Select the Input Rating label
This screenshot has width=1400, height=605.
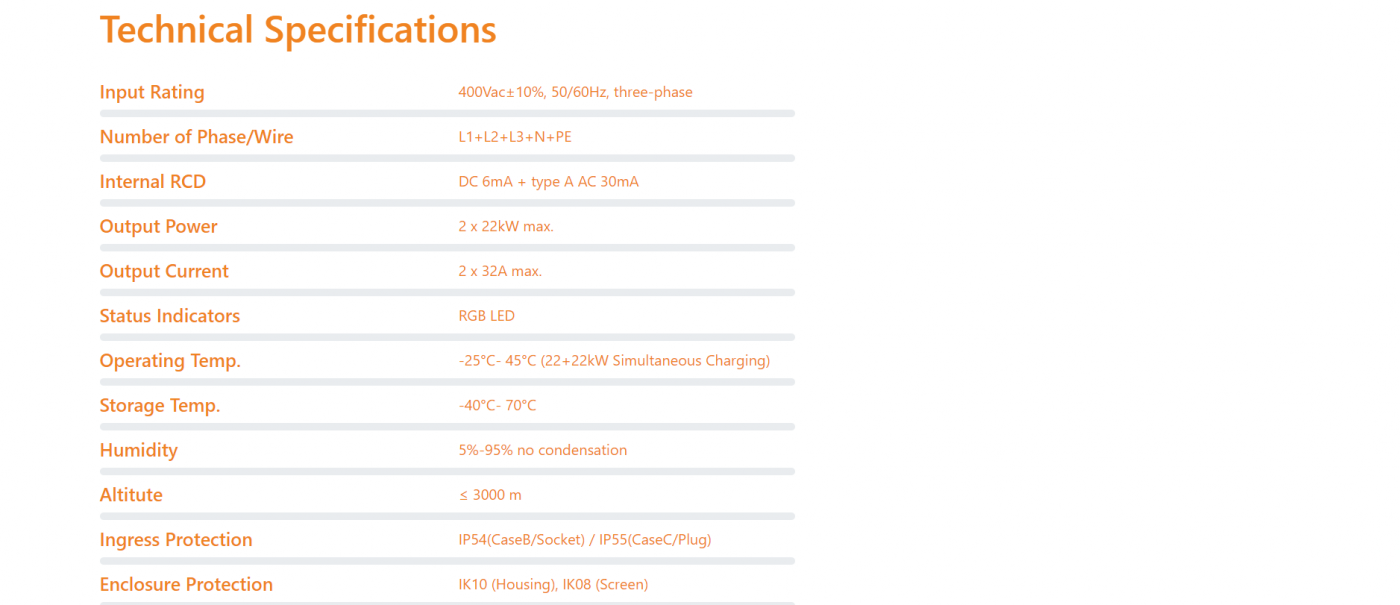point(152,92)
